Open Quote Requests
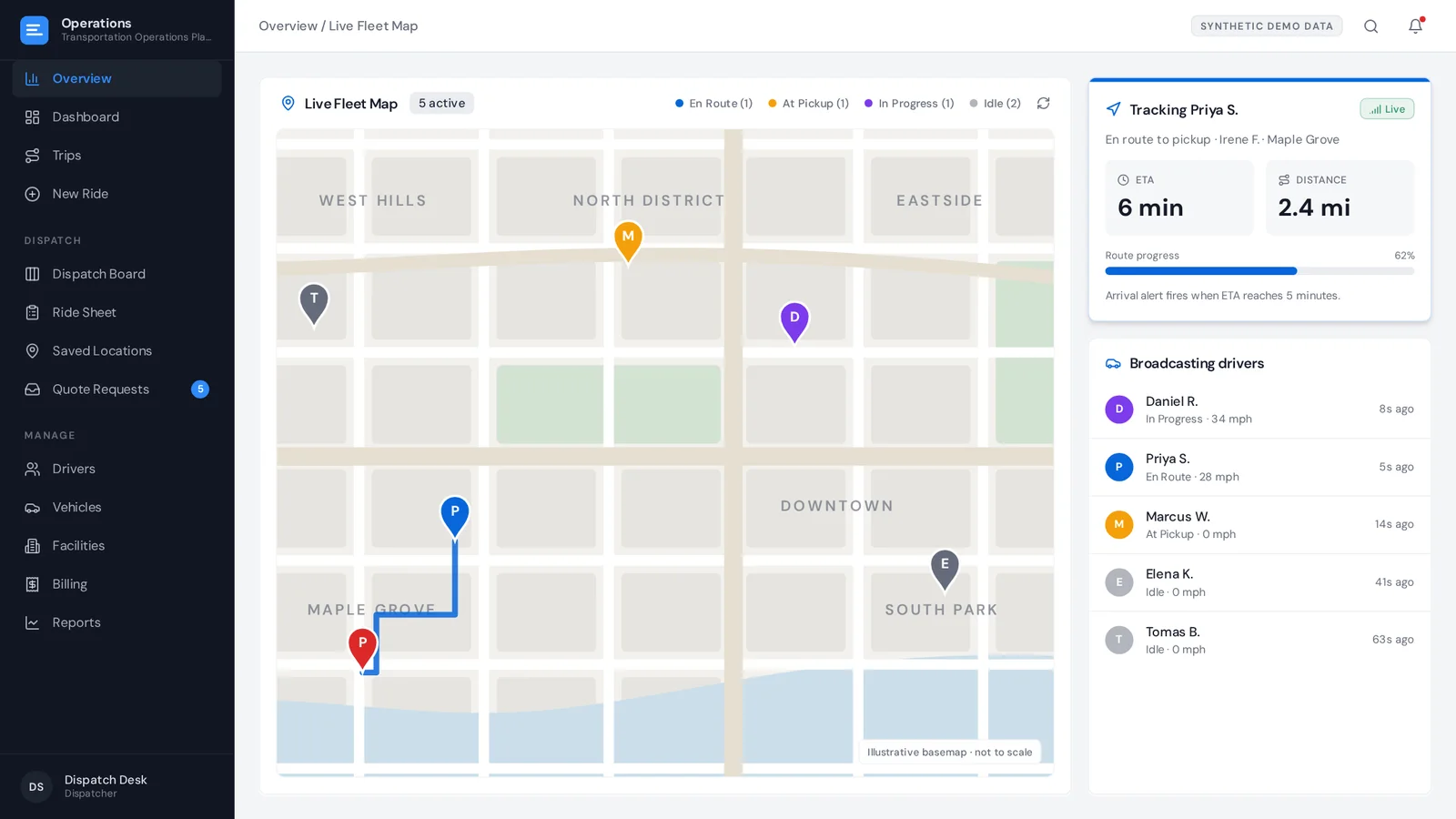The height and width of the screenshot is (819, 1456). (x=116, y=389)
